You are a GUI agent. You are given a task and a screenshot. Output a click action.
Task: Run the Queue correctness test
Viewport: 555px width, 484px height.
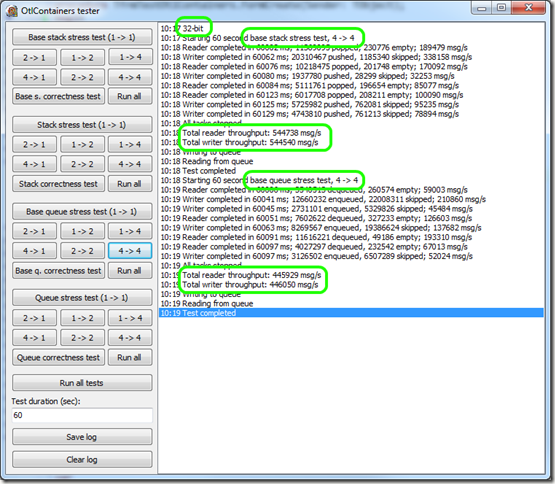click(58, 358)
